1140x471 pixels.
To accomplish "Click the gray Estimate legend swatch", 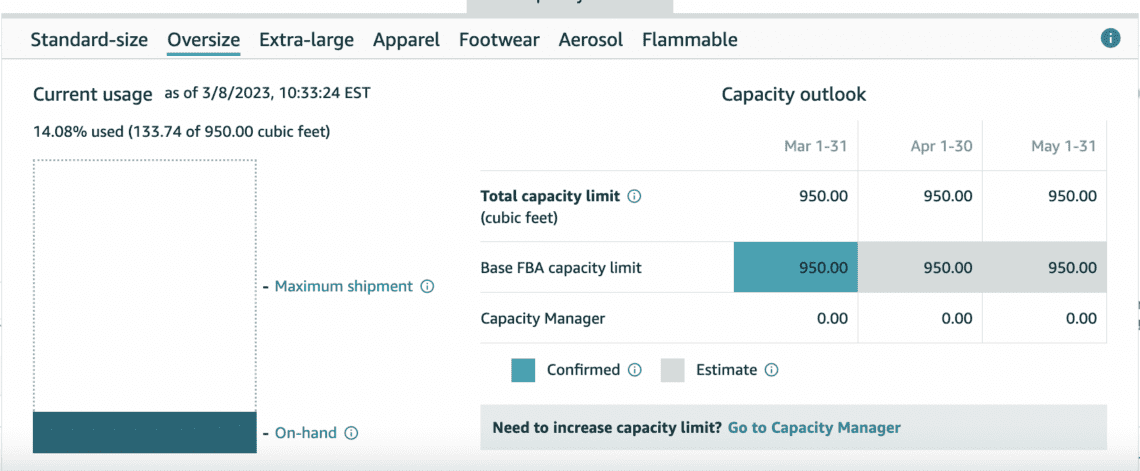I will 672,370.
